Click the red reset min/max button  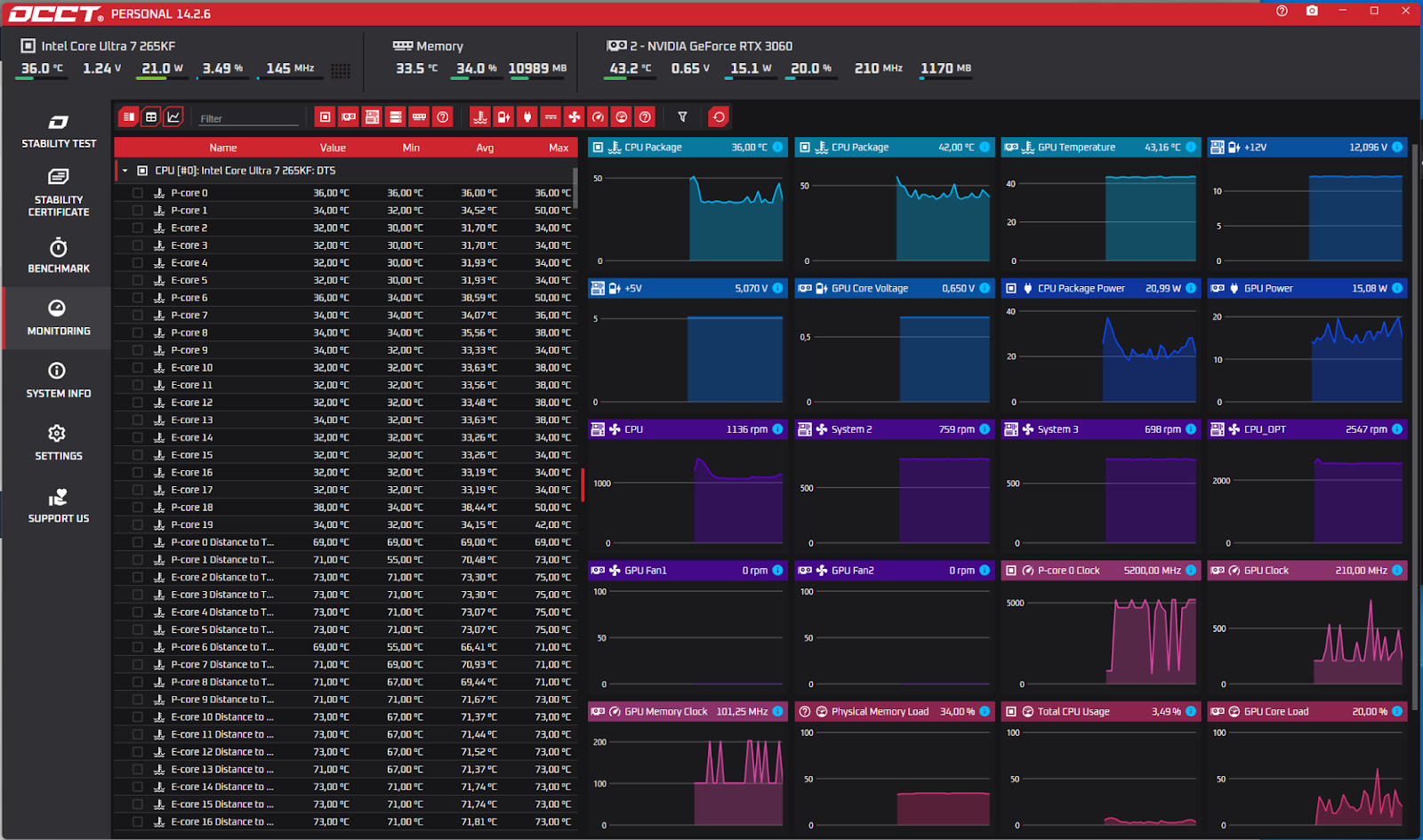click(x=719, y=116)
